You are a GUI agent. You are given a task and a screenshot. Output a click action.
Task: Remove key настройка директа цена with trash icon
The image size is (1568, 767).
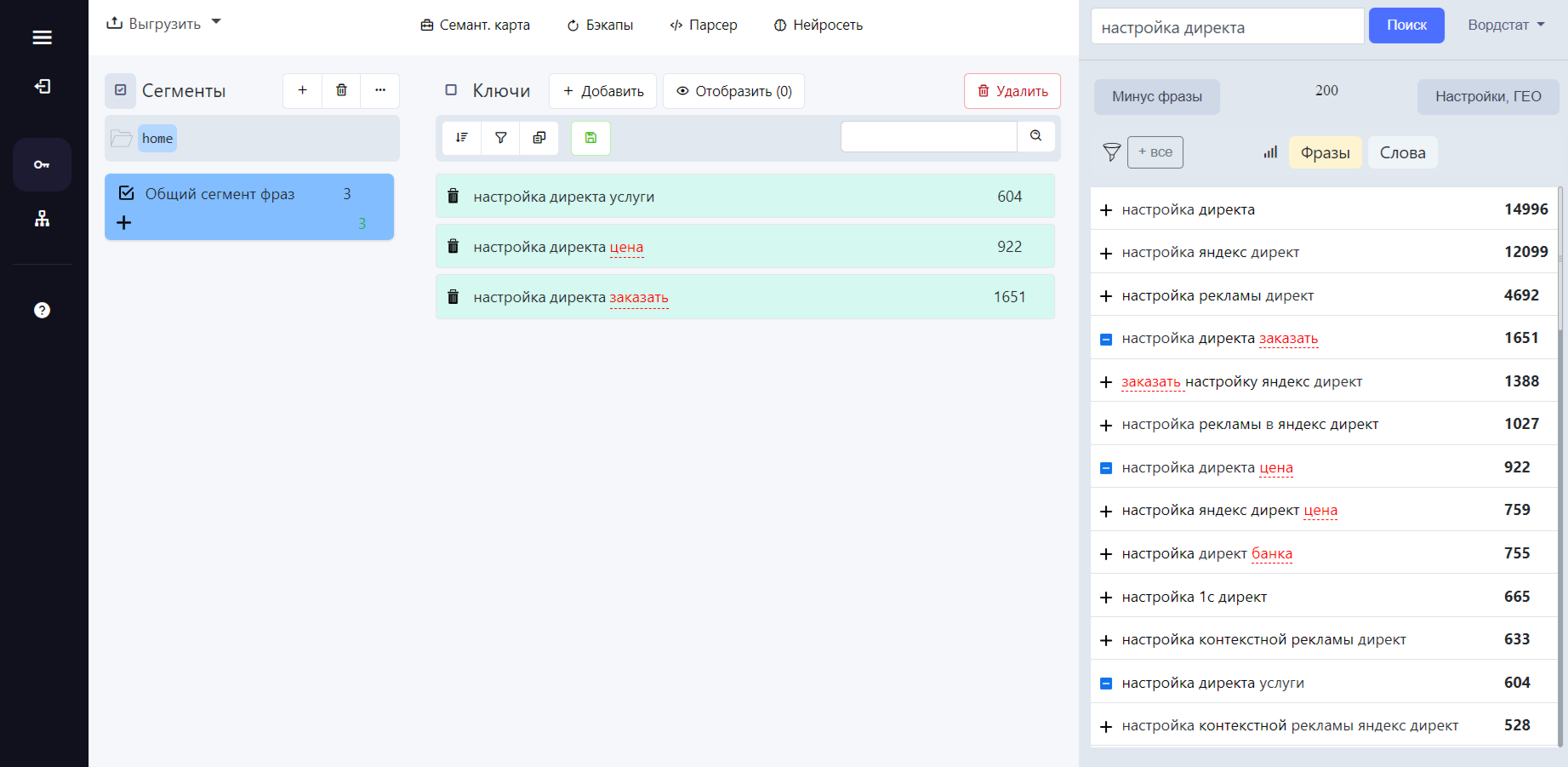[453, 247]
